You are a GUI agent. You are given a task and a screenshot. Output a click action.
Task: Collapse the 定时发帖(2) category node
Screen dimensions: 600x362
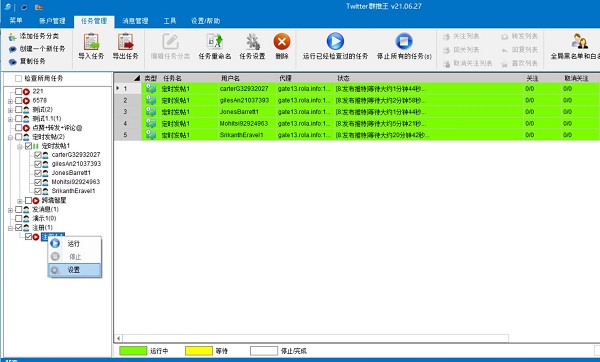click(x=10, y=137)
